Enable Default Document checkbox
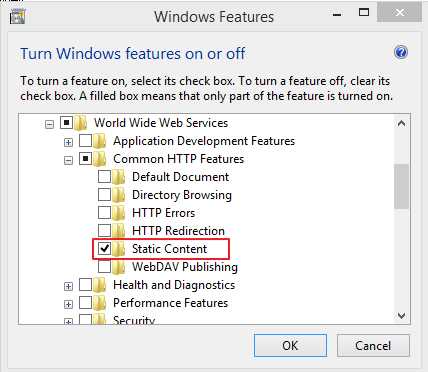This screenshot has width=428, height=372. (x=104, y=176)
